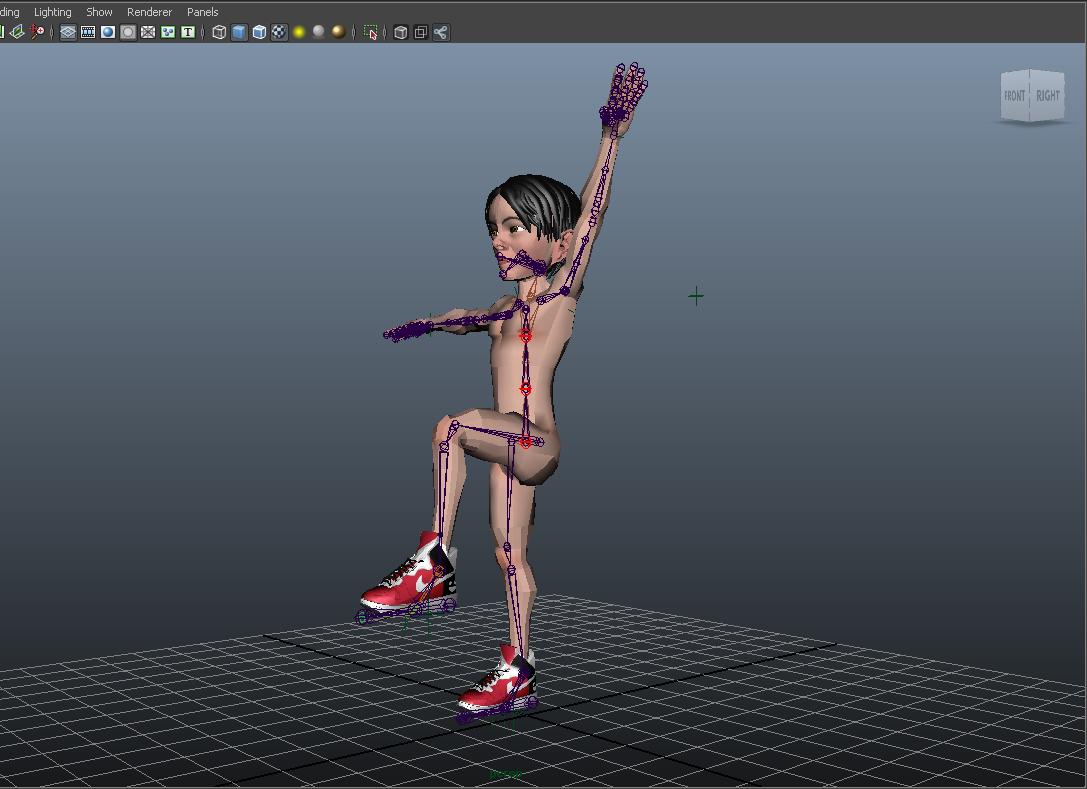Click the image plane toolbar icon
This screenshot has height=789, width=1087.
17,32
